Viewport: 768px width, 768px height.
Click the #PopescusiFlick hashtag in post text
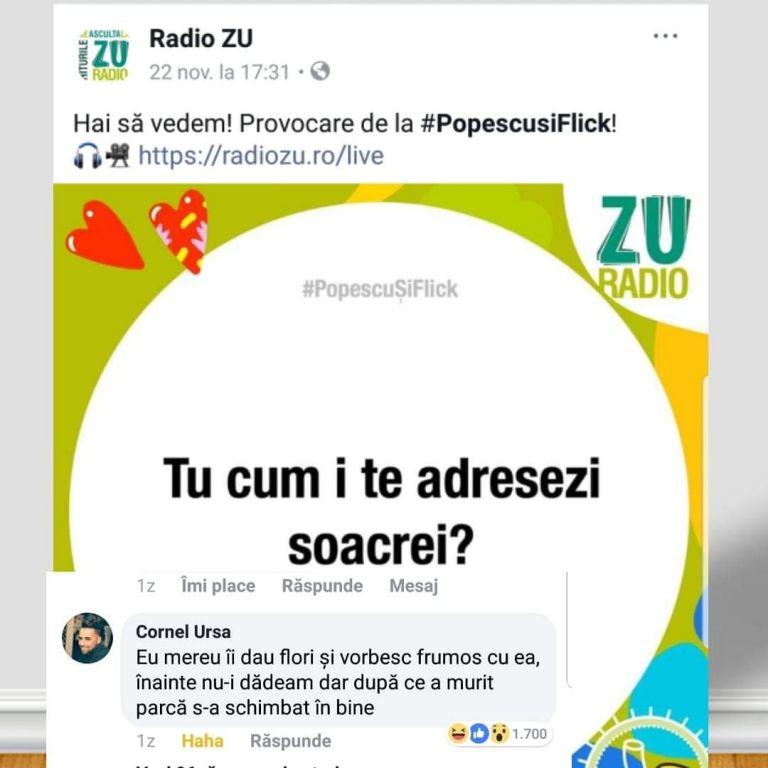coord(516,123)
